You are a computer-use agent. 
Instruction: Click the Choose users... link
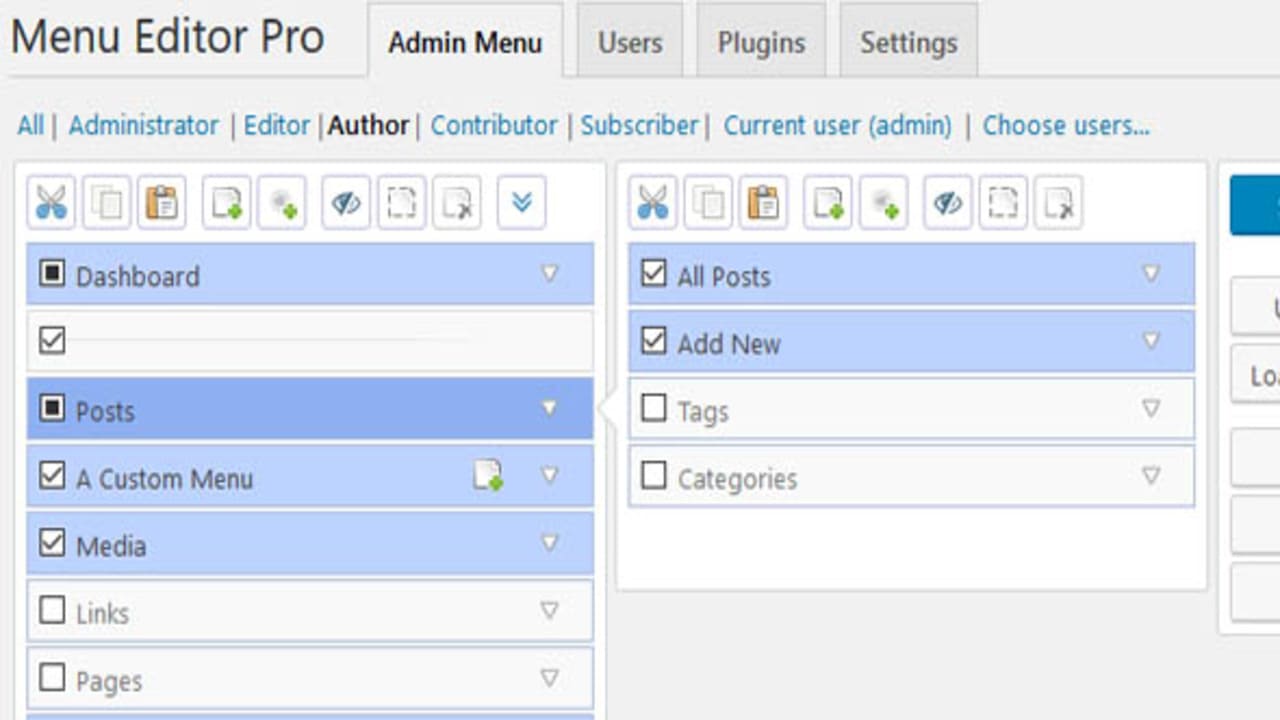1066,126
